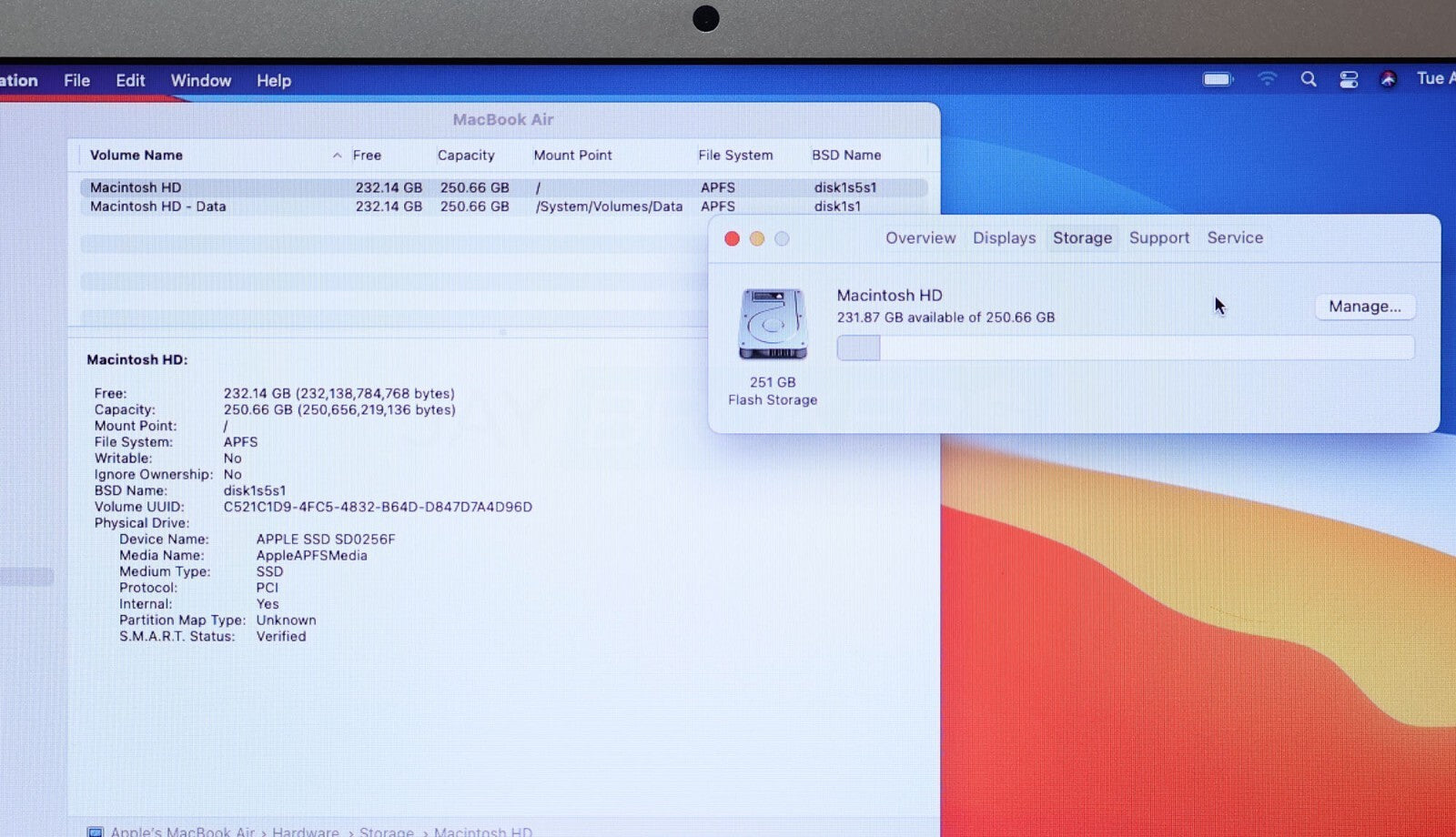Click the Macintosh HD drive icon

(773, 324)
